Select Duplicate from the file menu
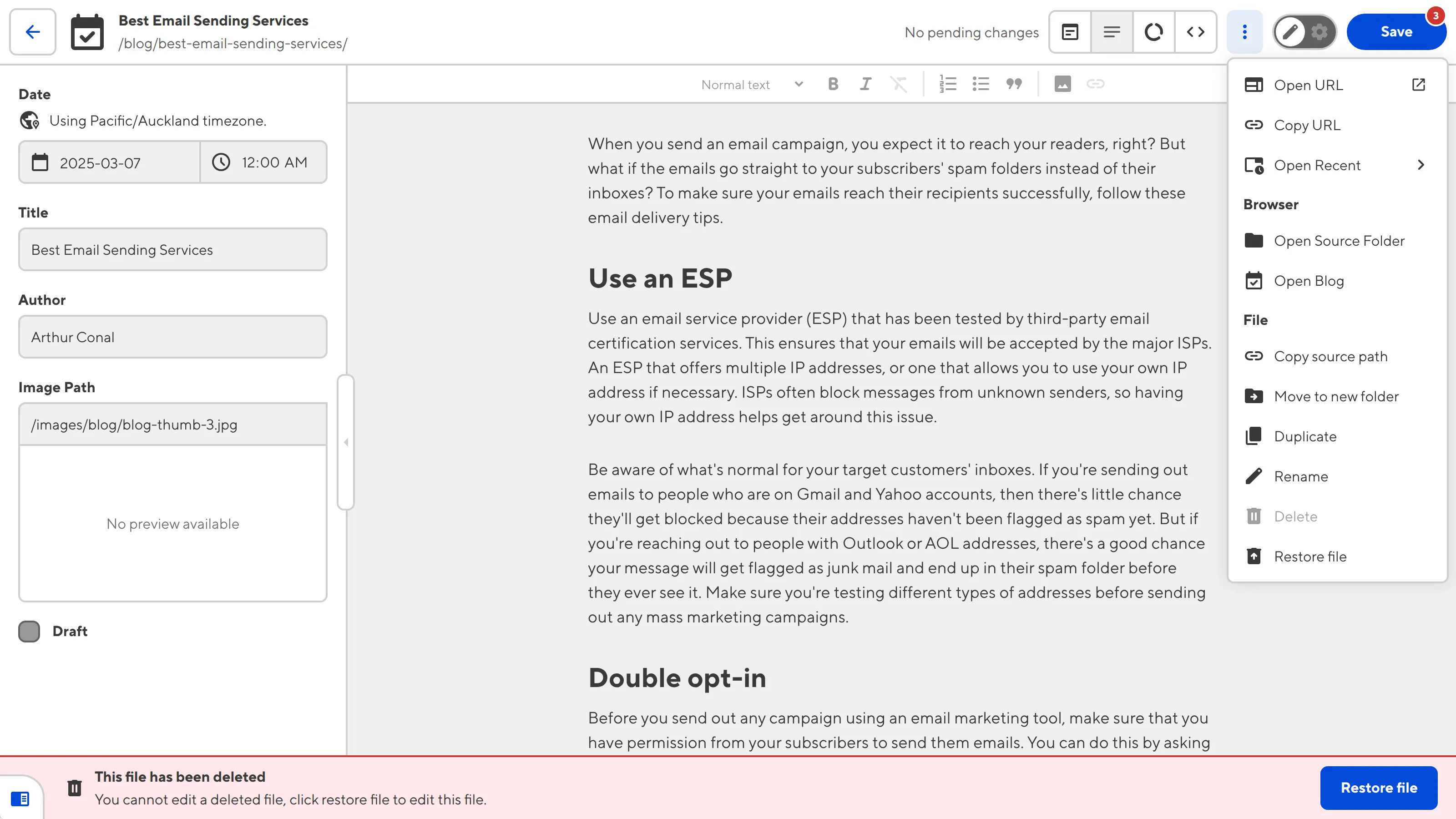Image resolution: width=1456 pixels, height=819 pixels. coord(1304,436)
